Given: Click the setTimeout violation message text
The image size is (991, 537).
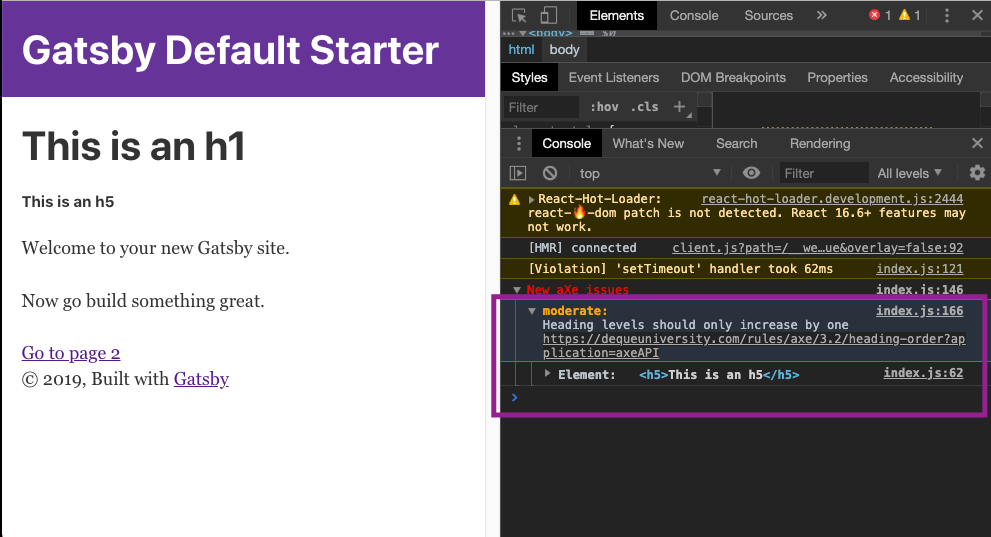Looking at the screenshot, I should (x=680, y=268).
